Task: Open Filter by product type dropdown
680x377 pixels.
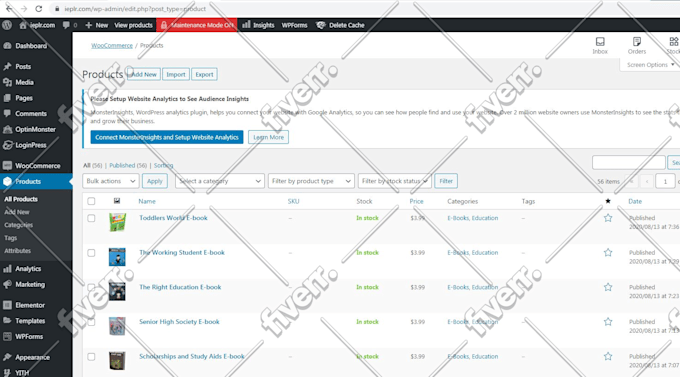Action: click(311, 181)
